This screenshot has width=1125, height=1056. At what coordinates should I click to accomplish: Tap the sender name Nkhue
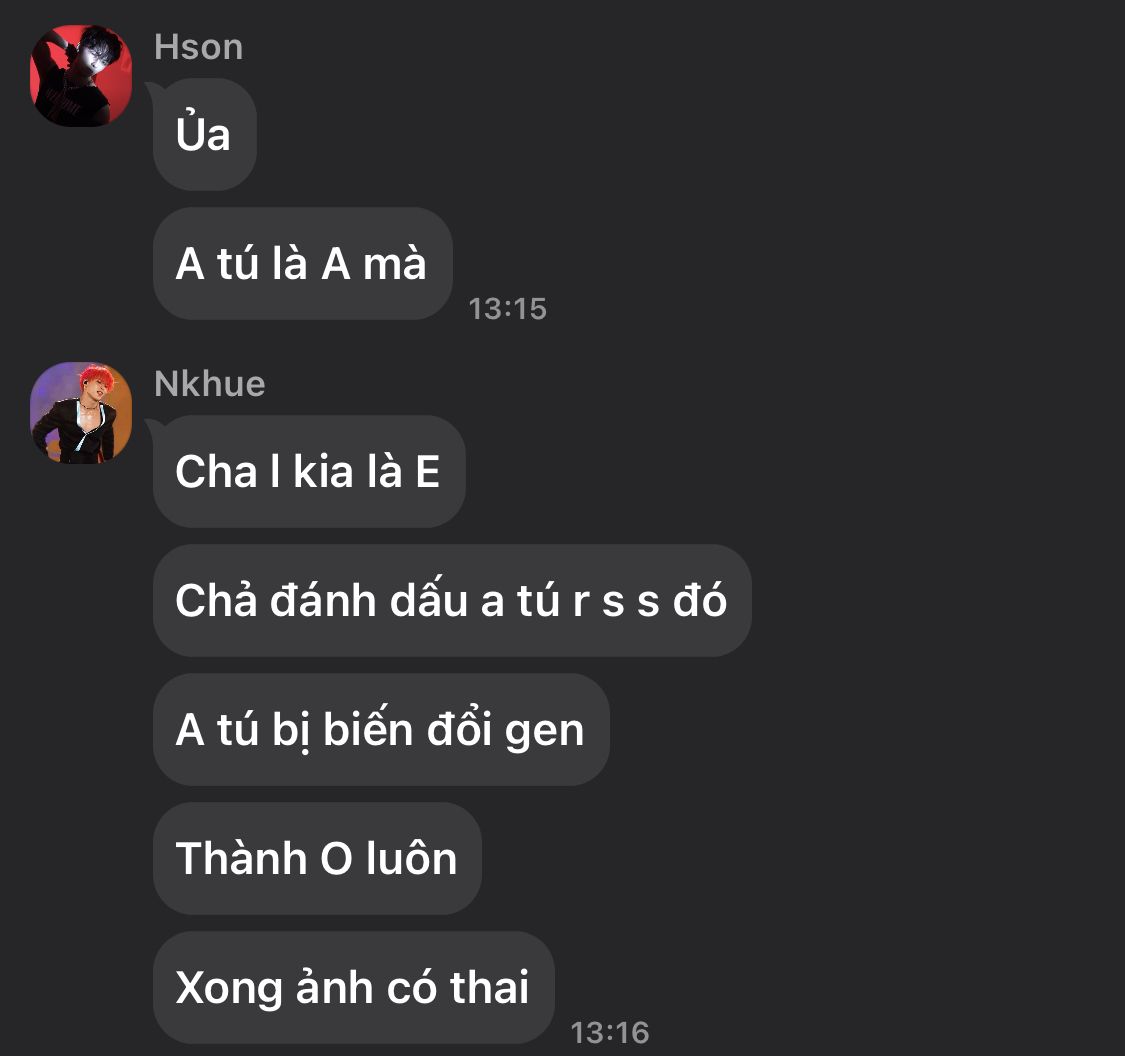click(210, 384)
